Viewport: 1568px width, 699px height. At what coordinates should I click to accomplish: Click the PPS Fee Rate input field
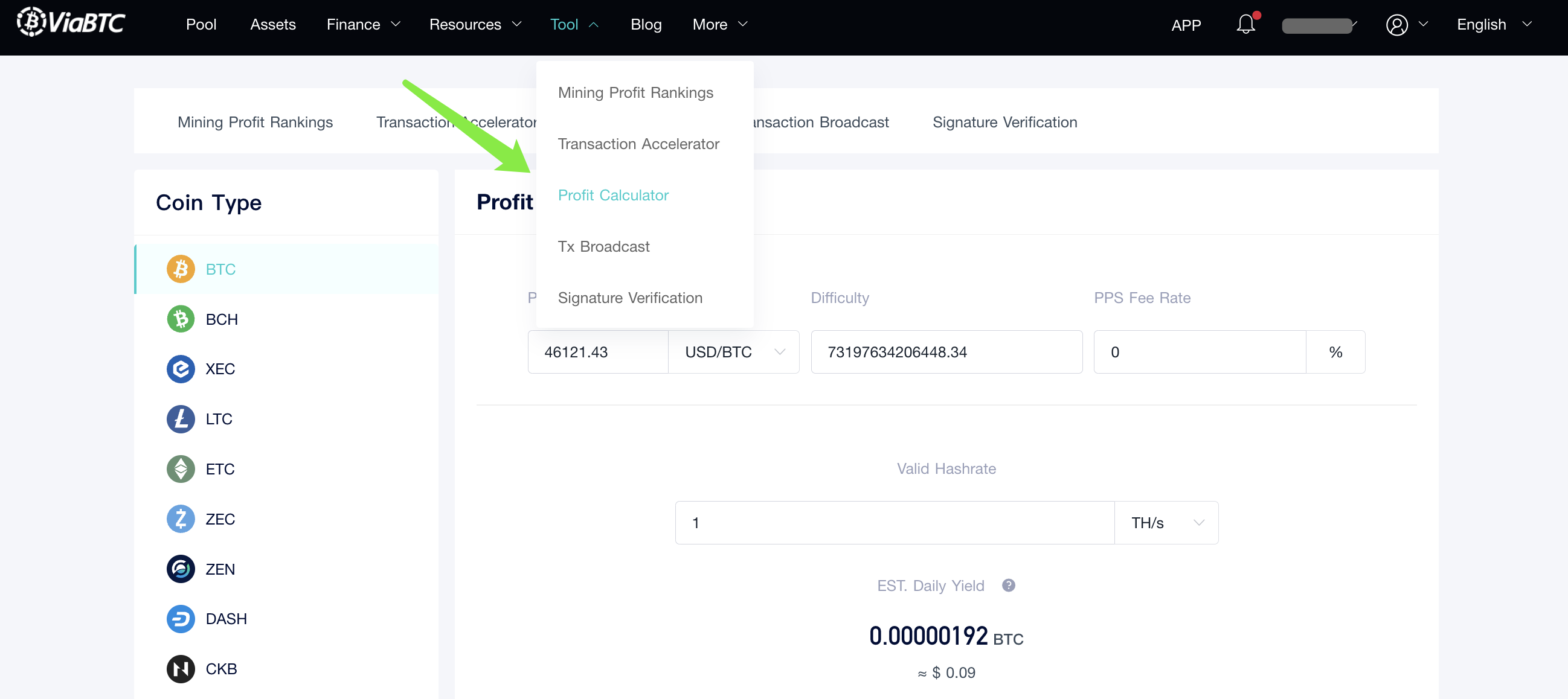(x=1199, y=351)
